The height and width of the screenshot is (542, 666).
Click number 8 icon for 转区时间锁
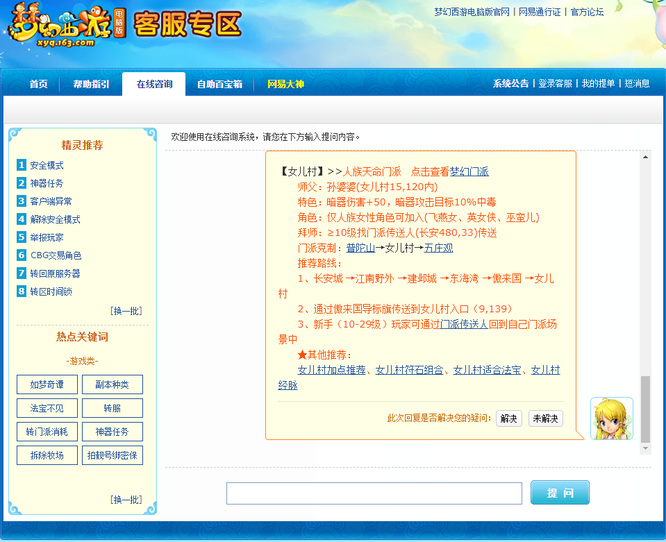21,291
